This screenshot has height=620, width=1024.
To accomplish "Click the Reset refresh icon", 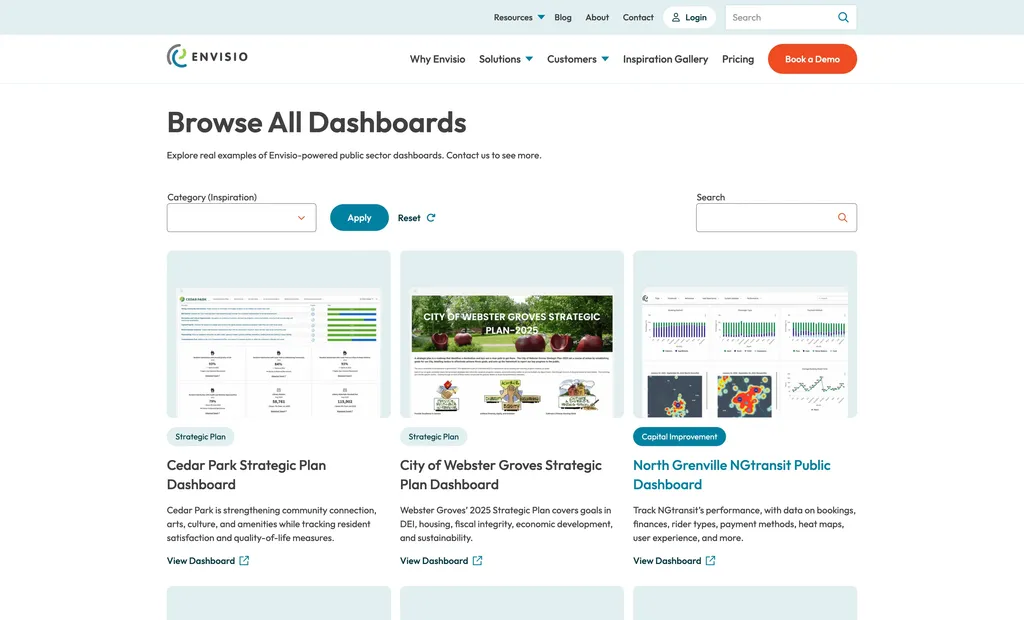I will pos(431,218).
